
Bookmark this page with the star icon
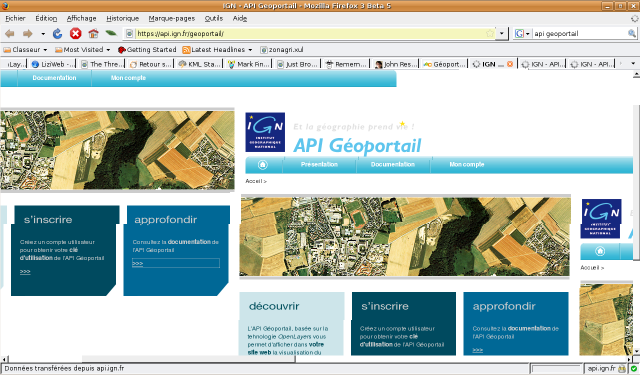pyautogui.click(x=490, y=33)
